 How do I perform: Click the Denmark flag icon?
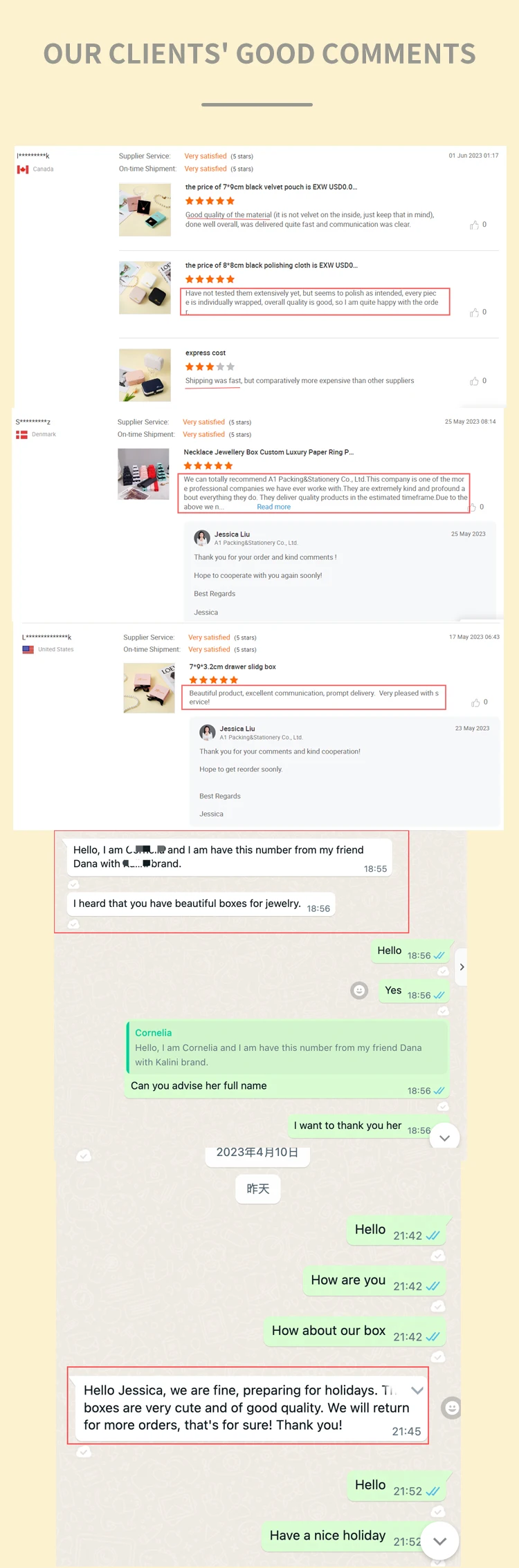point(21,435)
